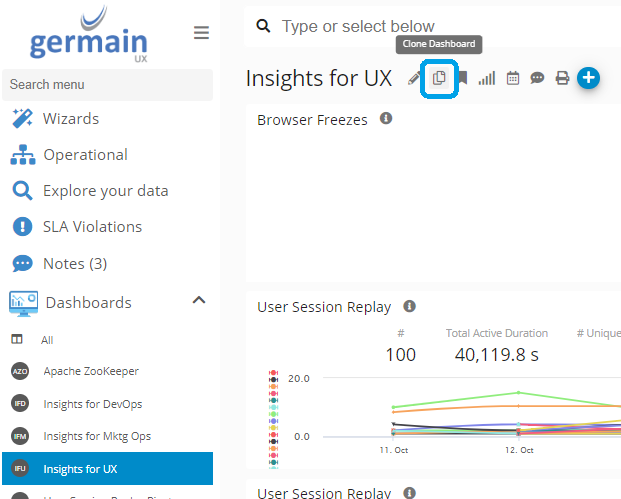Open the calendar date picker icon

(x=513, y=78)
